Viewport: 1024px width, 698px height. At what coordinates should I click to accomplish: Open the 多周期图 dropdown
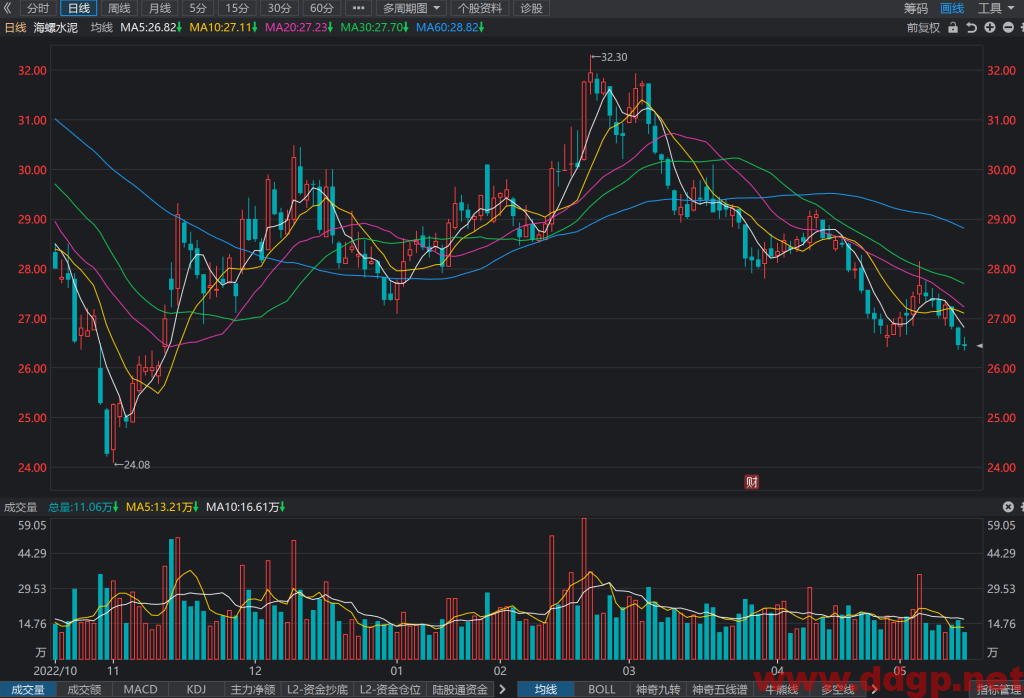point(411,8)
